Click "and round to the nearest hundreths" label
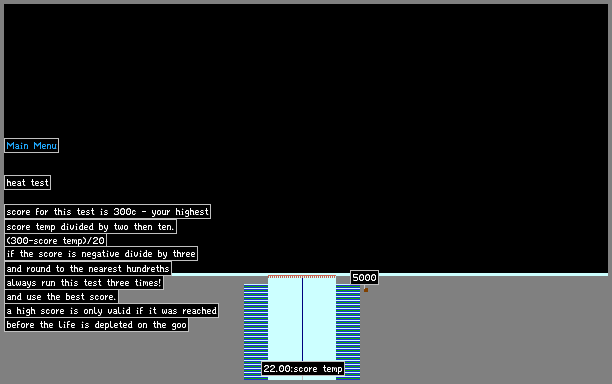 pos(88,268)
